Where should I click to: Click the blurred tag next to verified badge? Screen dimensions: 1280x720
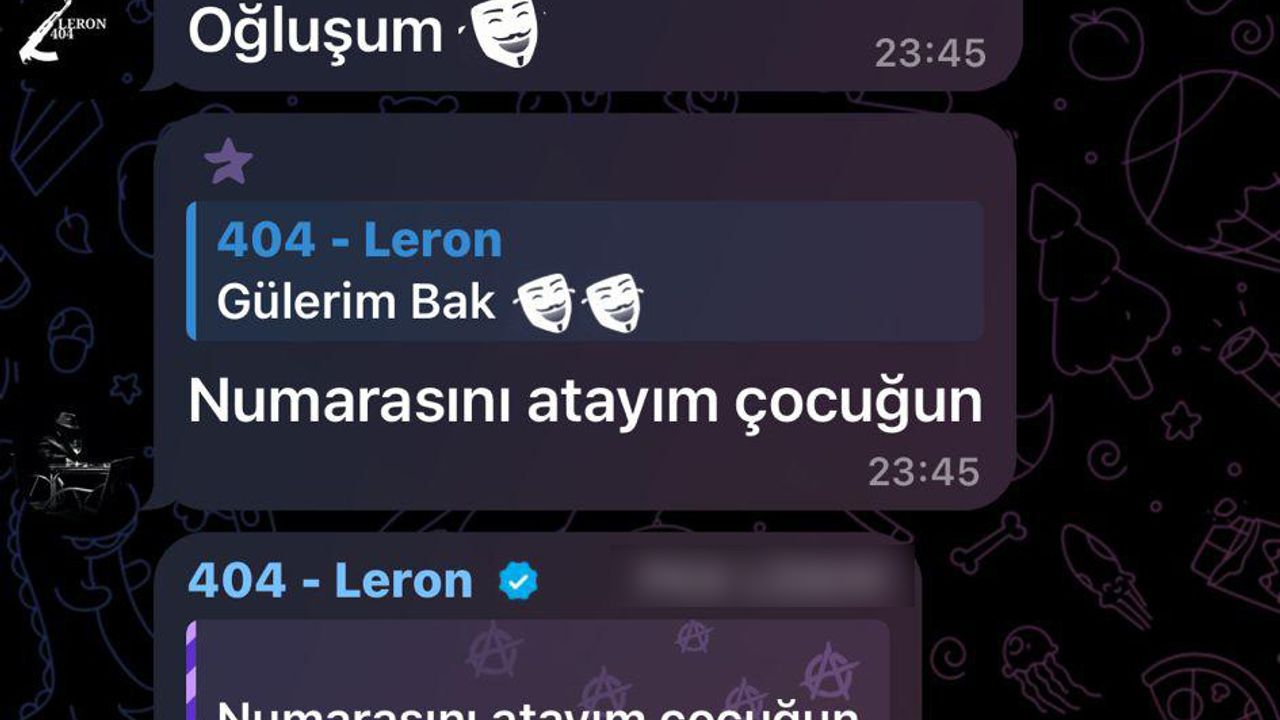(764, 576)
